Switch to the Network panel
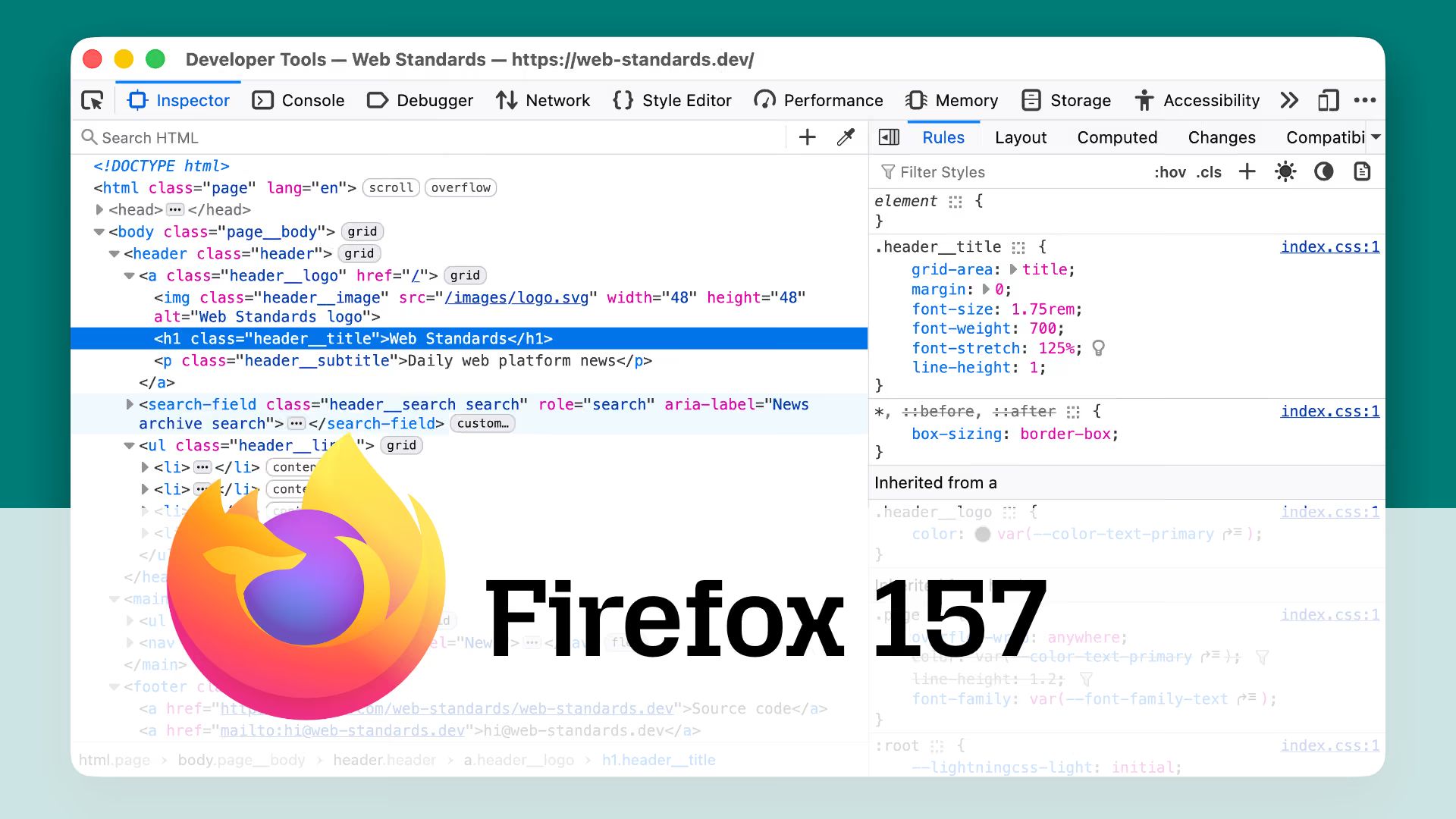Viewport: 1456px width, 819px height. pyautogui.click(x=542, y=100)
